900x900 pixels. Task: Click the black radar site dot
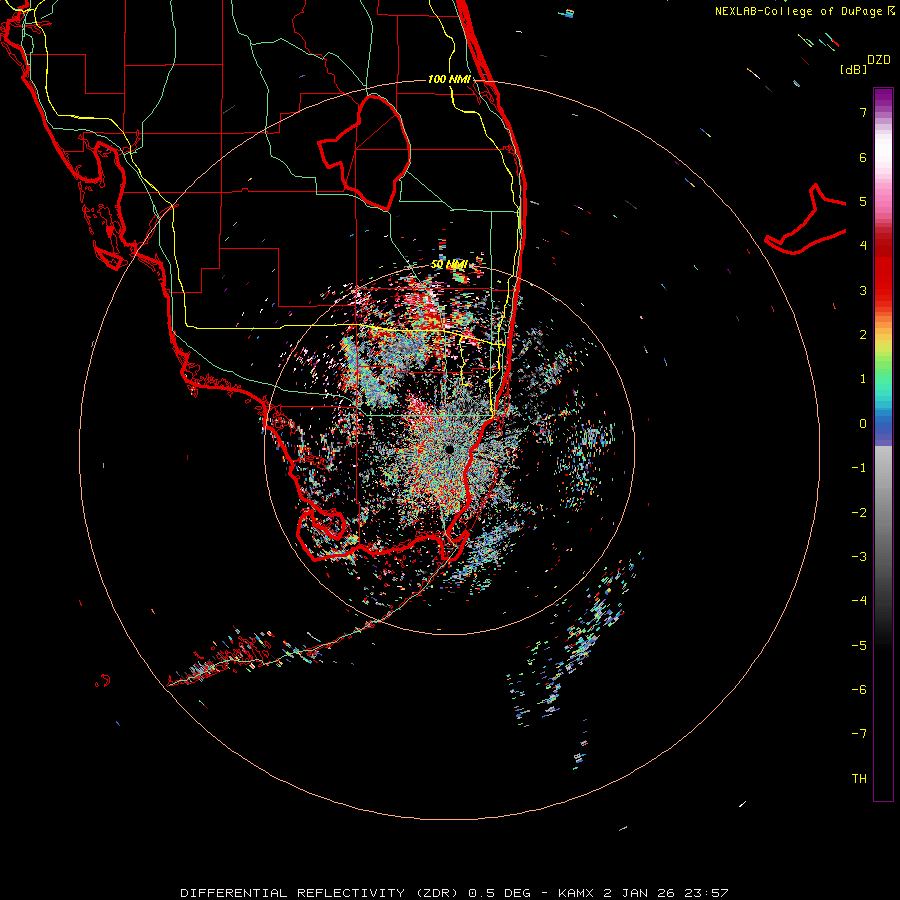[x=449, y=449]
